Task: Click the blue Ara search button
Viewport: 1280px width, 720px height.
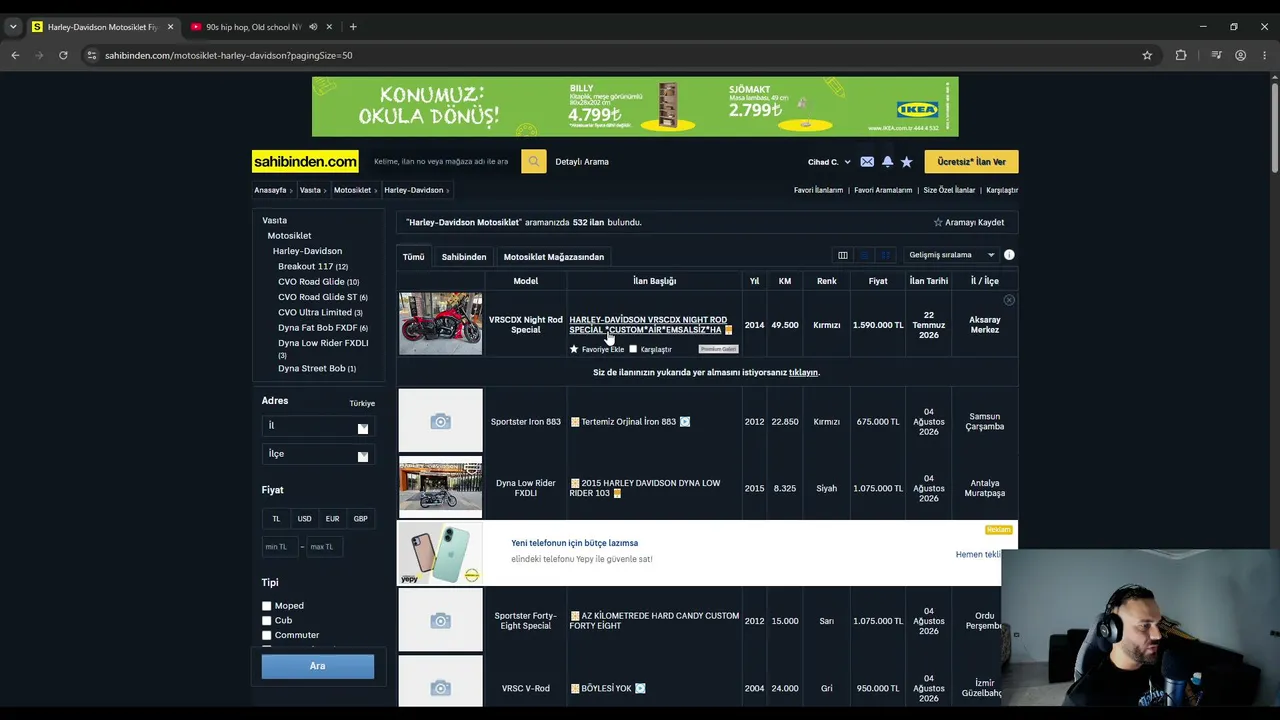Action: coord(318,666)
